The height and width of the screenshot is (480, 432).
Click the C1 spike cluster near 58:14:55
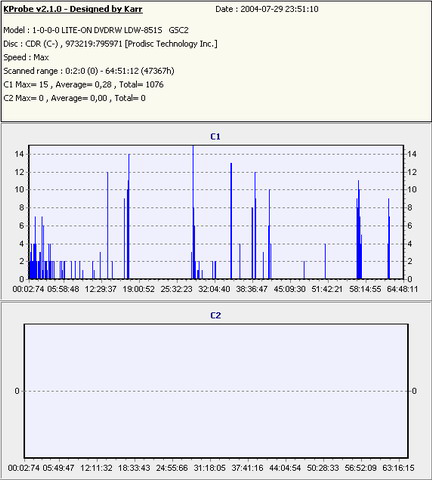[x=359, y=230]
